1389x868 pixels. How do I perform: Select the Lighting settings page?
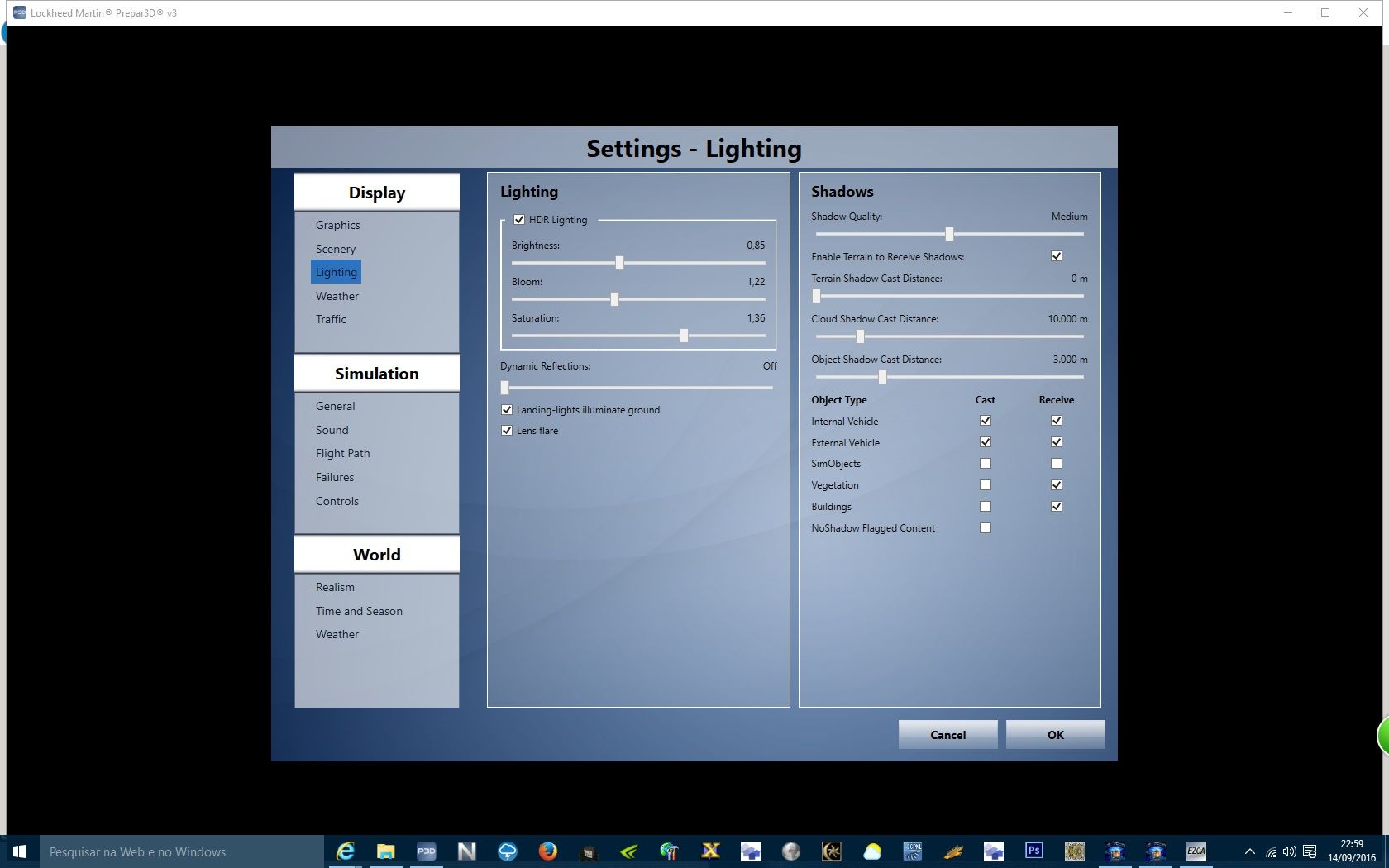point(336,272)
